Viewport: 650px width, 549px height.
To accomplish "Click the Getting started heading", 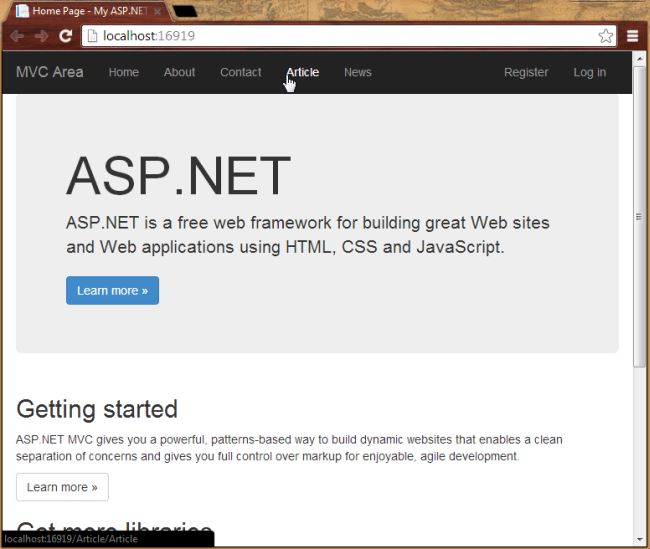I will (x=97, y=409).
